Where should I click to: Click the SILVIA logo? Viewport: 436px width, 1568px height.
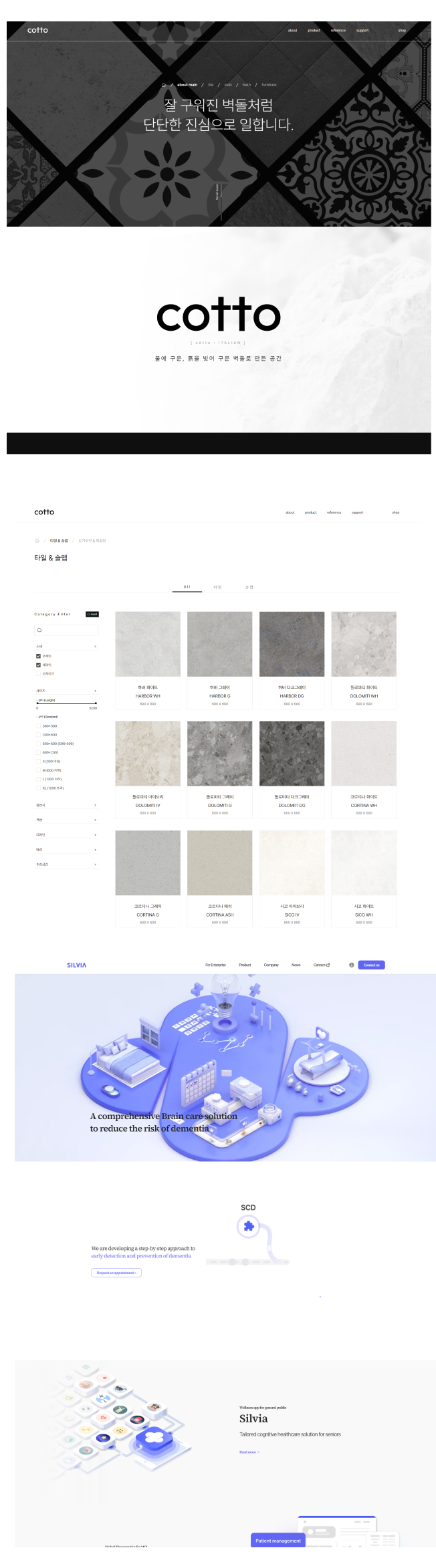tap(76, 965)
